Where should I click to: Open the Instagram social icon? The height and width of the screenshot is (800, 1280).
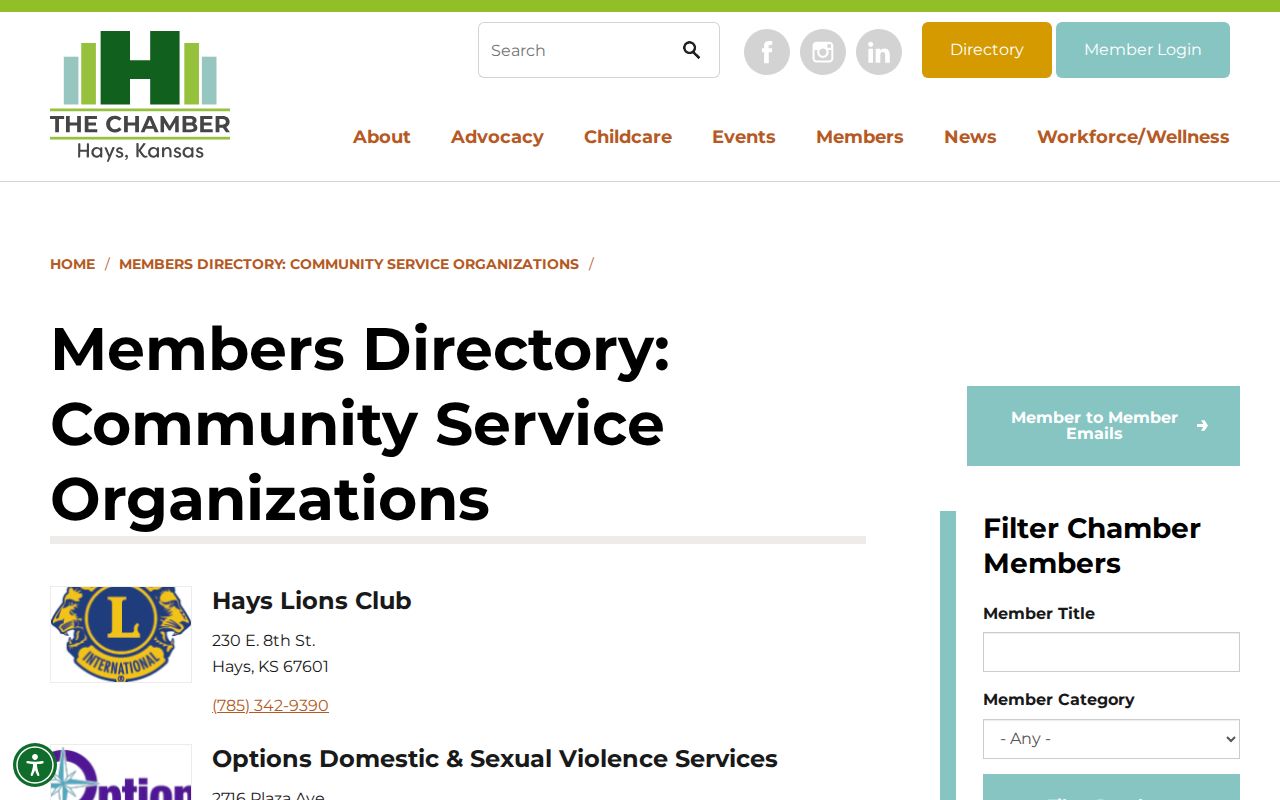click(x=823, y=52)
